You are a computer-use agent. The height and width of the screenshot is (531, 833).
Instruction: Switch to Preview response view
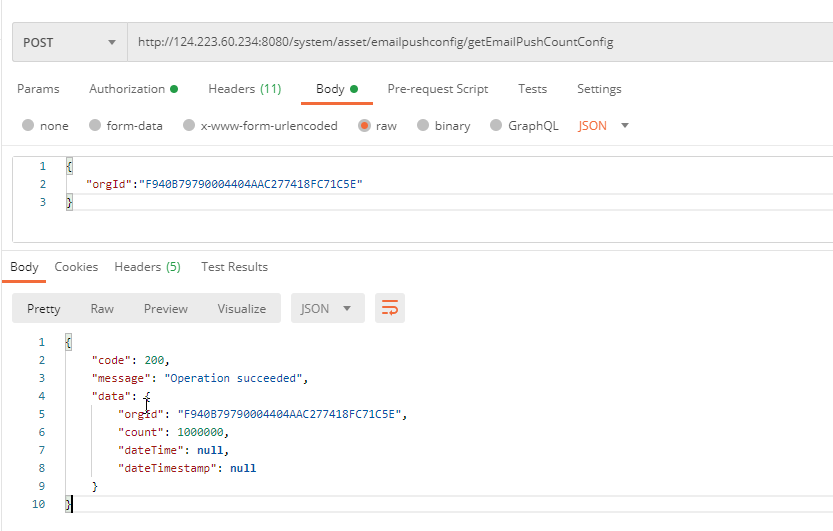pyautogui.click(x=165, y=309)
